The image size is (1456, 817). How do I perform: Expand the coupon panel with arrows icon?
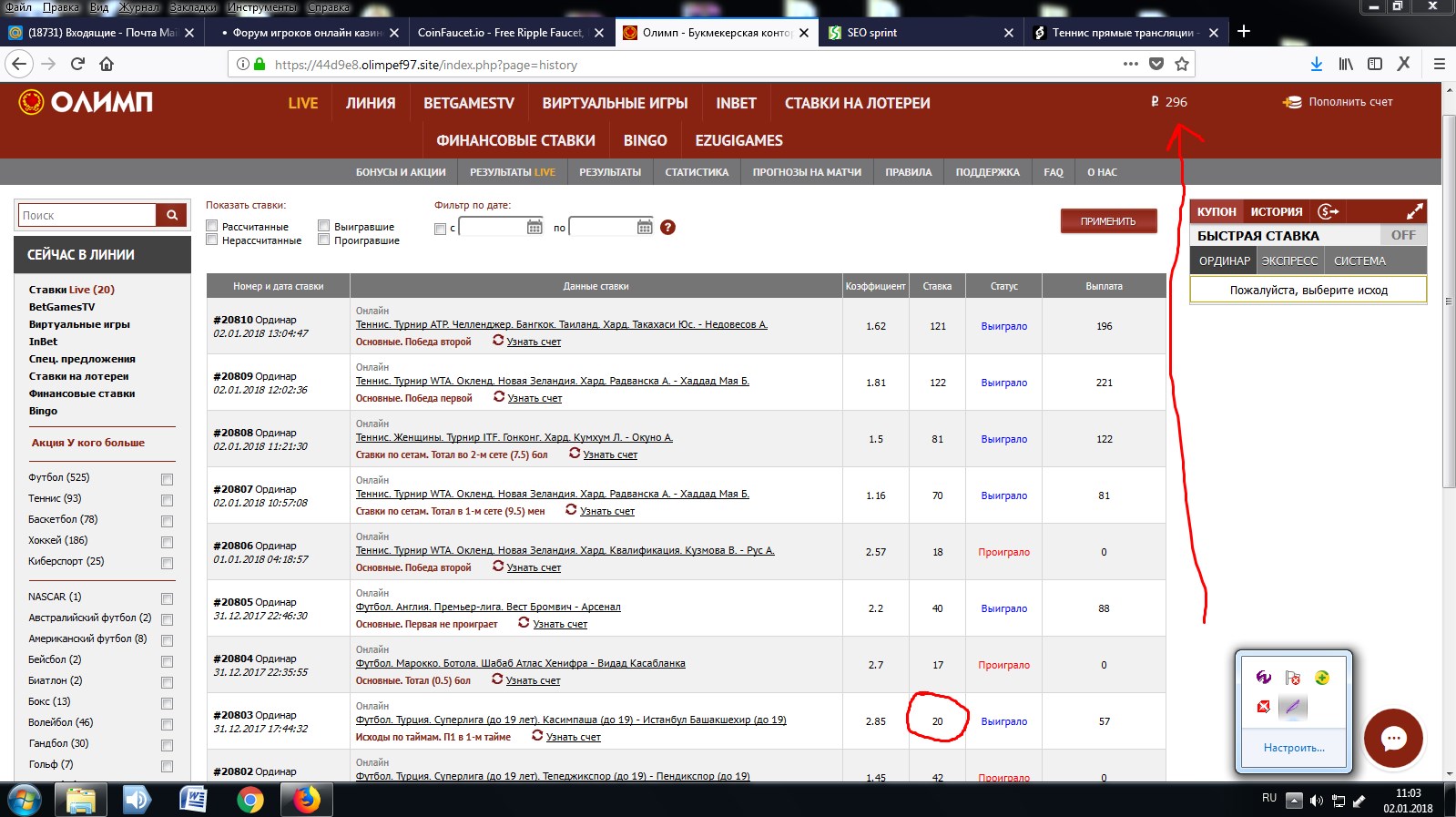pos(1414,211)
